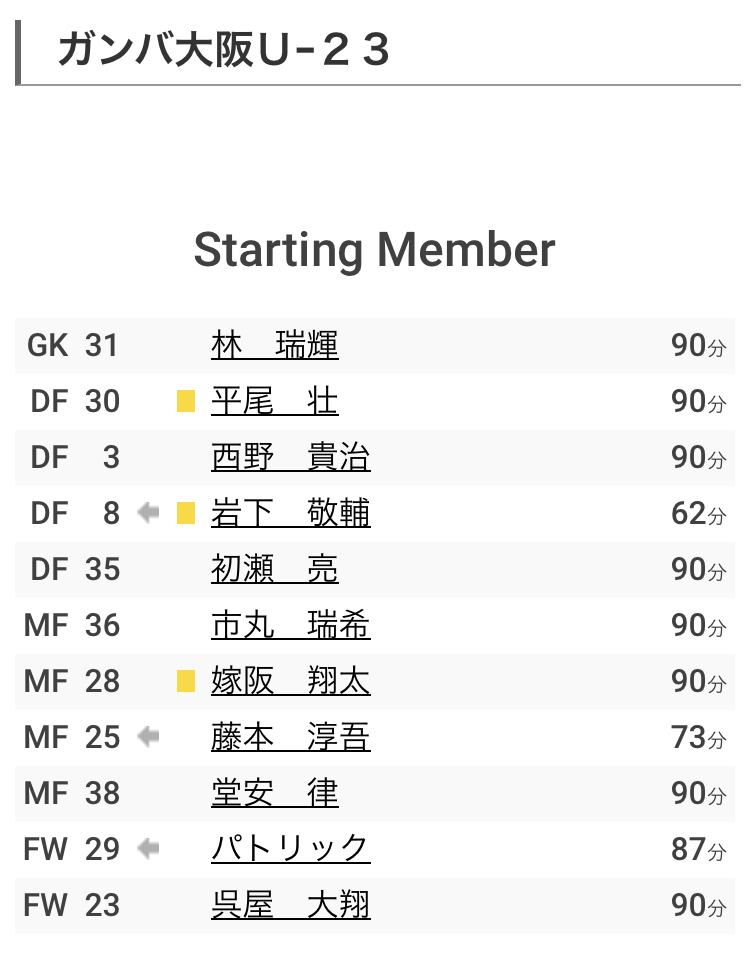Click yellow card icon beside 岩下 敬輔
The width and height of the screenshot is (750, 953).
point(186,513)
